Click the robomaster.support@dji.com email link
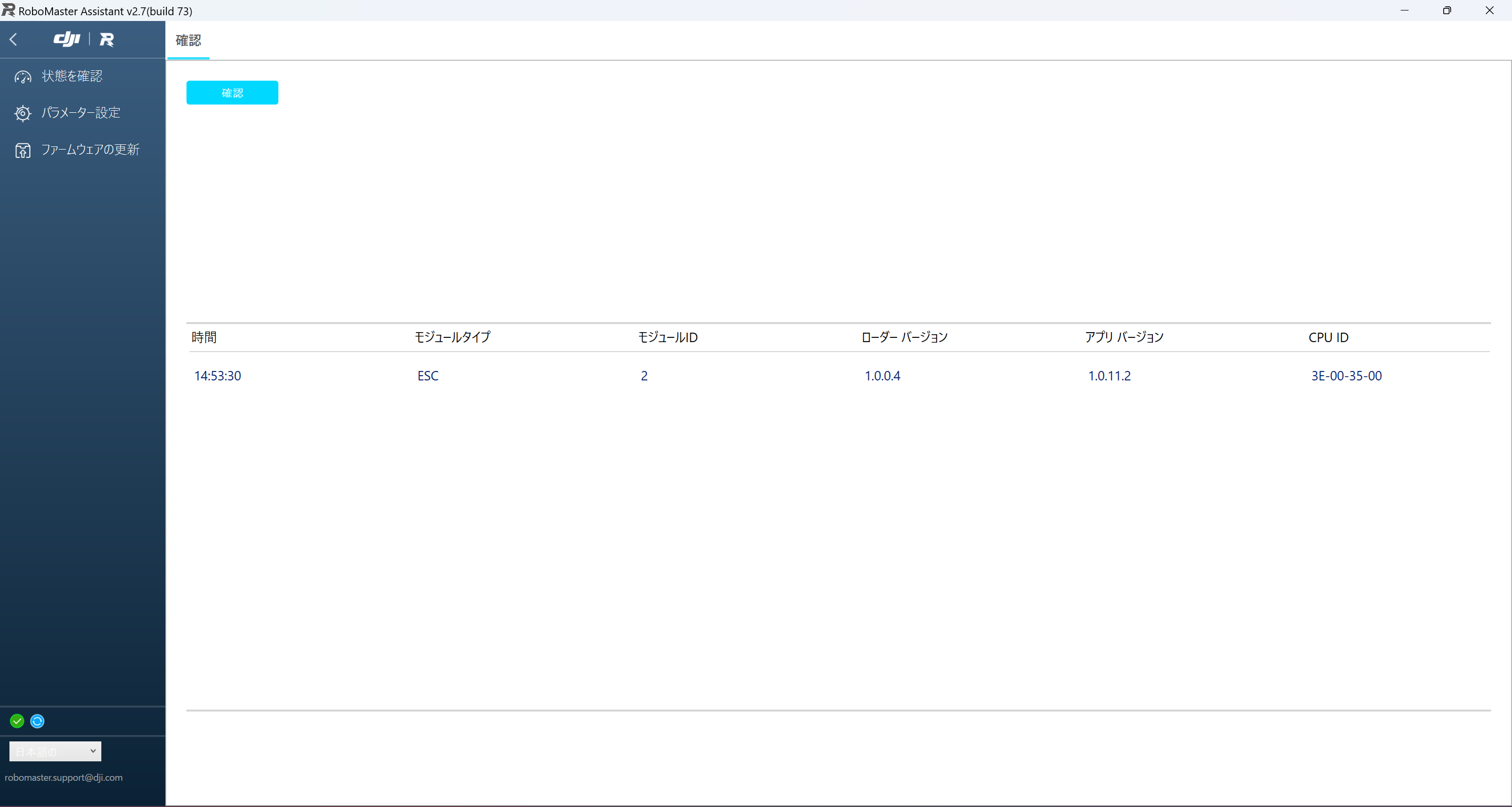 64,778
